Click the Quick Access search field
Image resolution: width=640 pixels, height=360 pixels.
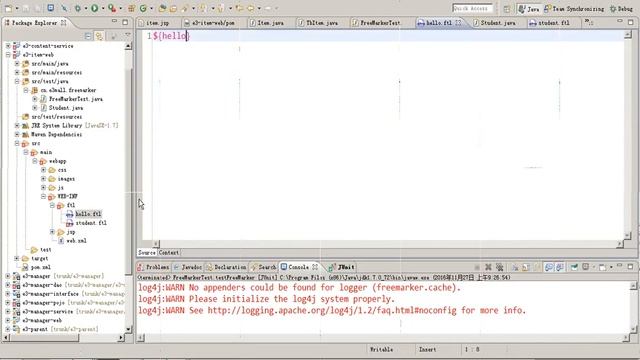[472, 9]
